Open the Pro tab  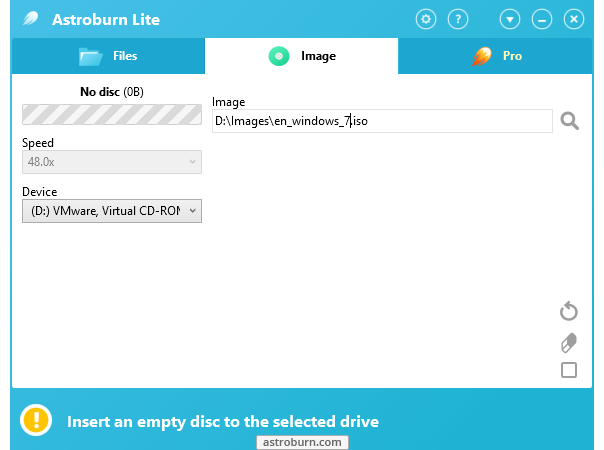pos(495,56)
